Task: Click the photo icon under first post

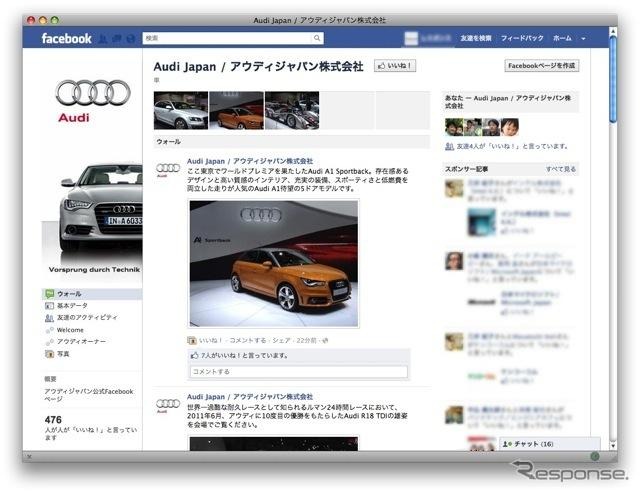Action: (x=191, y=340)
